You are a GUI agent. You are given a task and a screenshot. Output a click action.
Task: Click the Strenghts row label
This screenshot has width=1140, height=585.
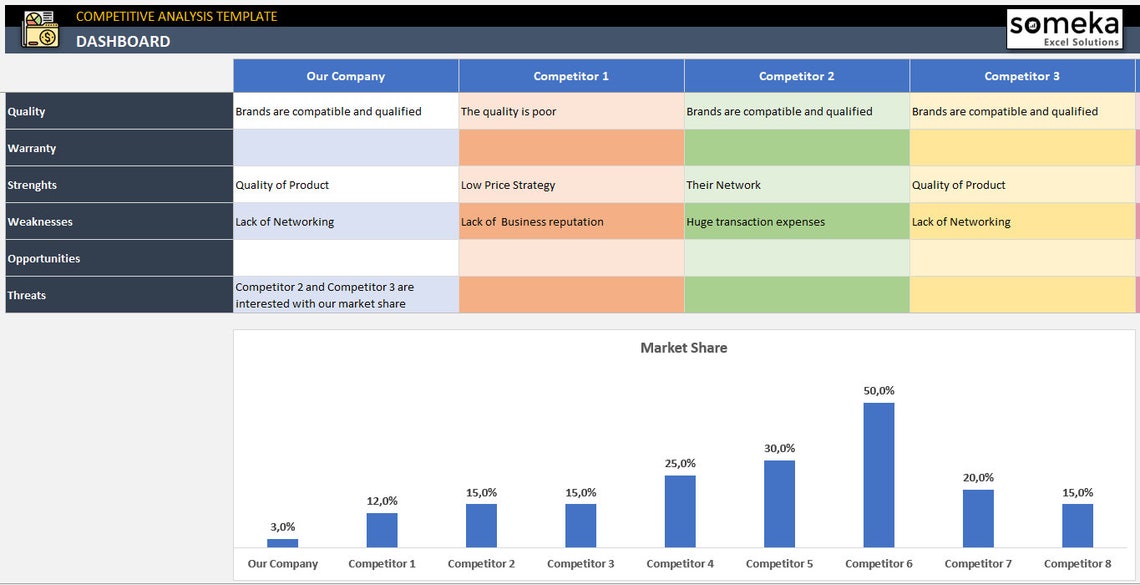click(33, 184)
